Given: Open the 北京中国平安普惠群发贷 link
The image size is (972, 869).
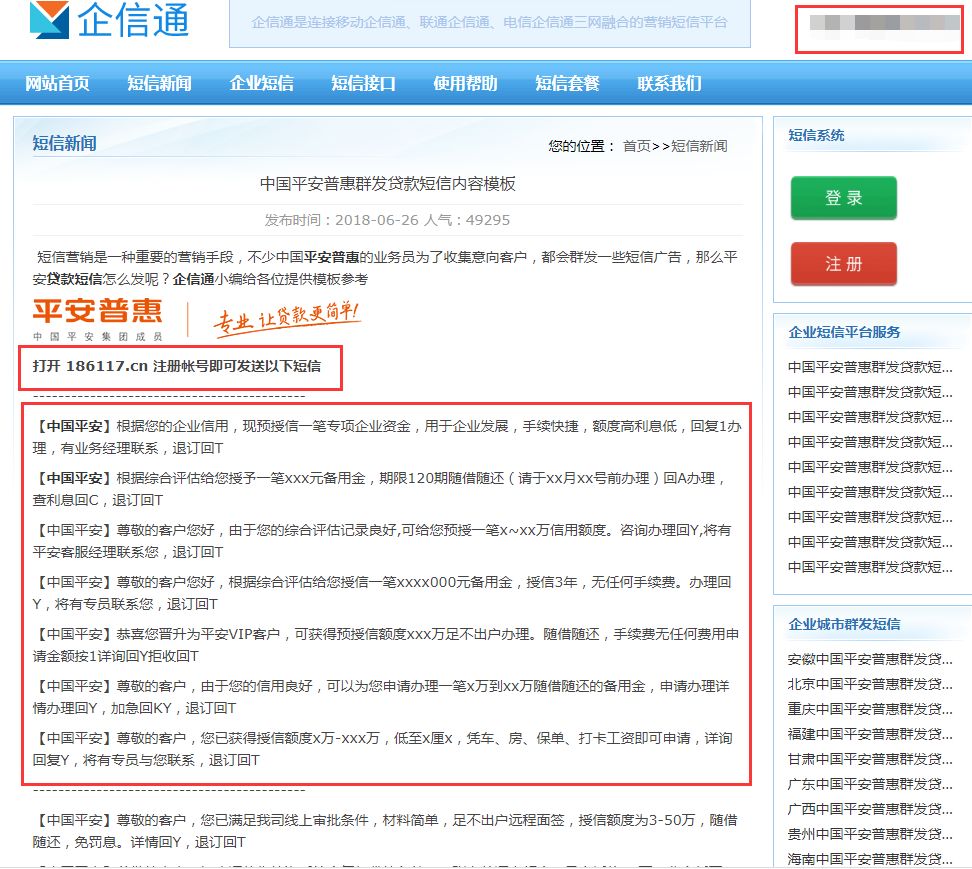Looking at the screenshot, I should click(870, 684).
